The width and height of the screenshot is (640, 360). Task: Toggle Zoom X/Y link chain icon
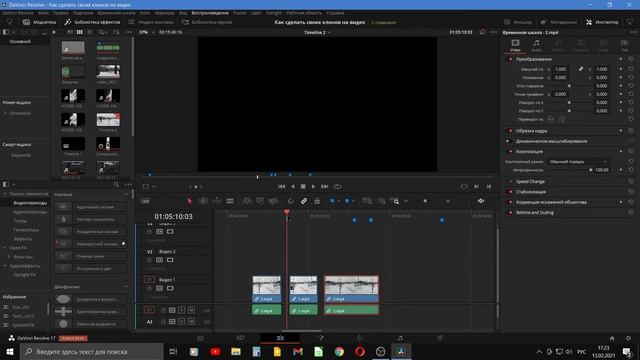(x=580, y=69)
